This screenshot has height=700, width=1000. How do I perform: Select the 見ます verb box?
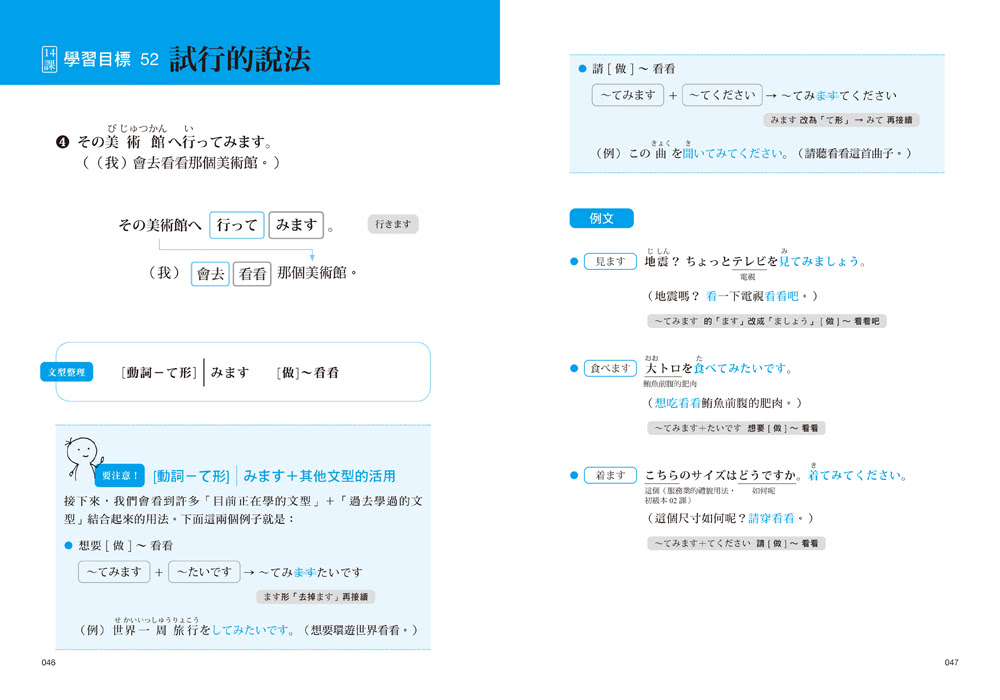pyautogui.click(x=609, y=261)
